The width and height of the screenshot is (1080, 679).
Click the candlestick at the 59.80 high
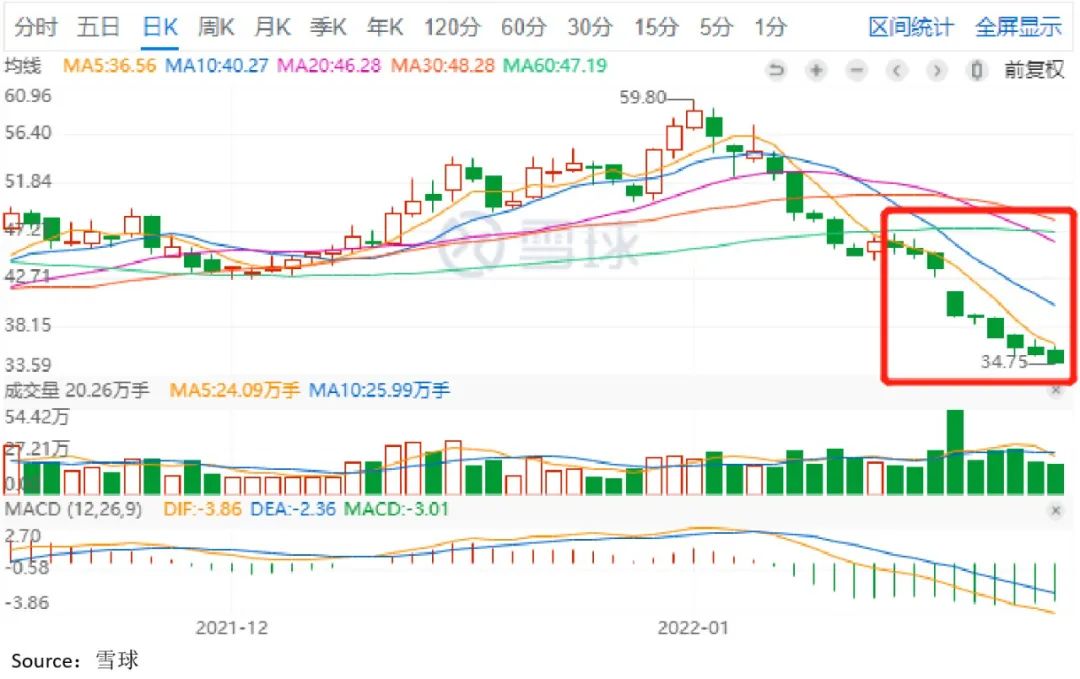(694, 118)
